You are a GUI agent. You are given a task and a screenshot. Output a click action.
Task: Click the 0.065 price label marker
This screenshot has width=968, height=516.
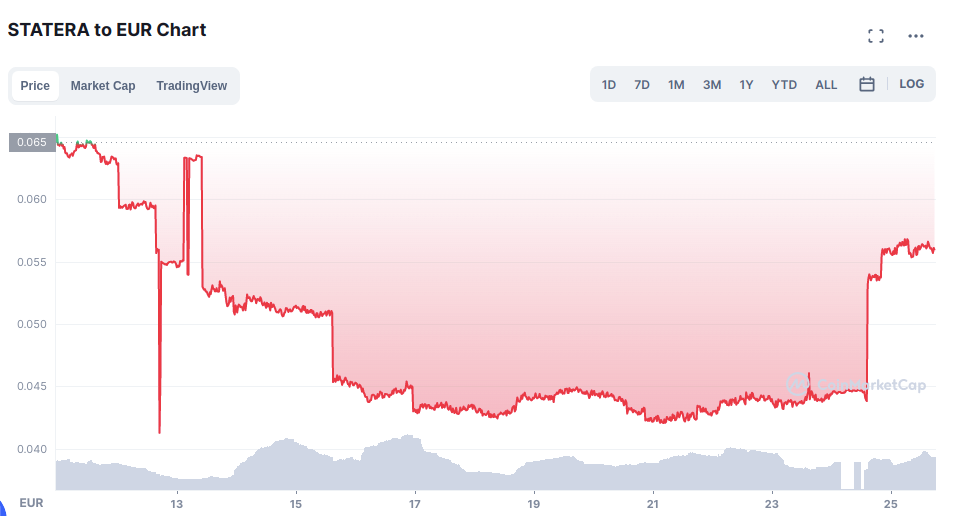point(32,143)
